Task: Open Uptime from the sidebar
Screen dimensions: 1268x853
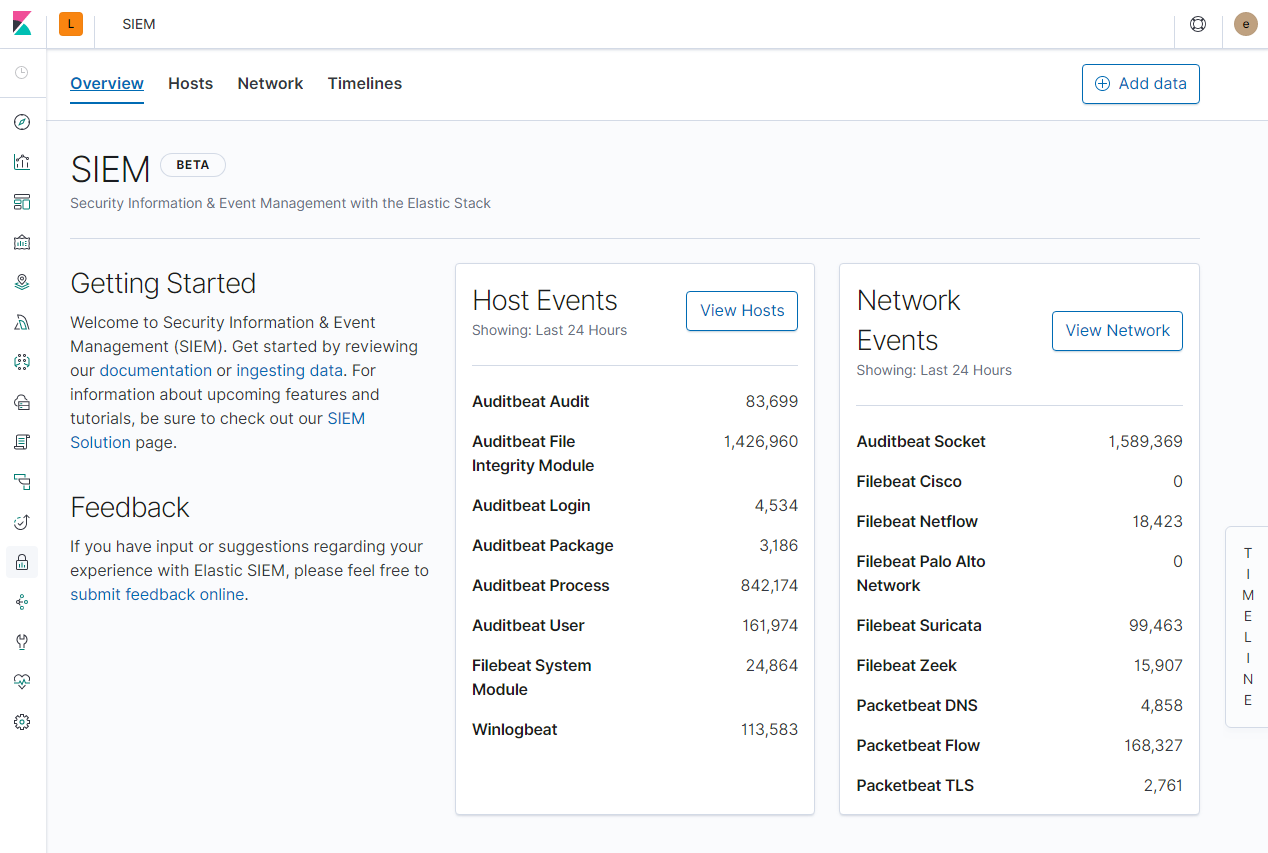Action: pos(22,522)
